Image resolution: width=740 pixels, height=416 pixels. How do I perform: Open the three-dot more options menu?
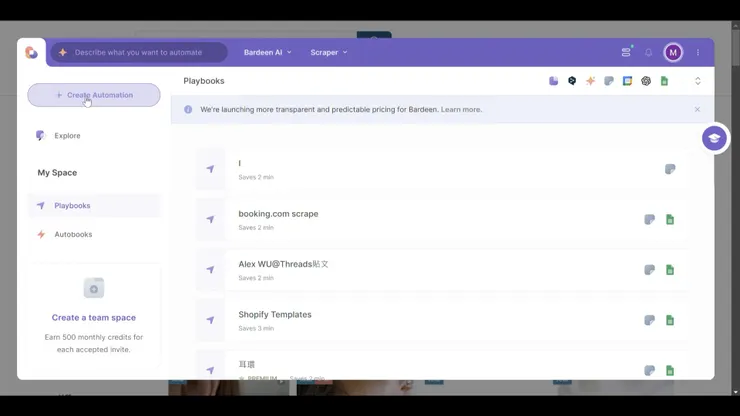698,52
